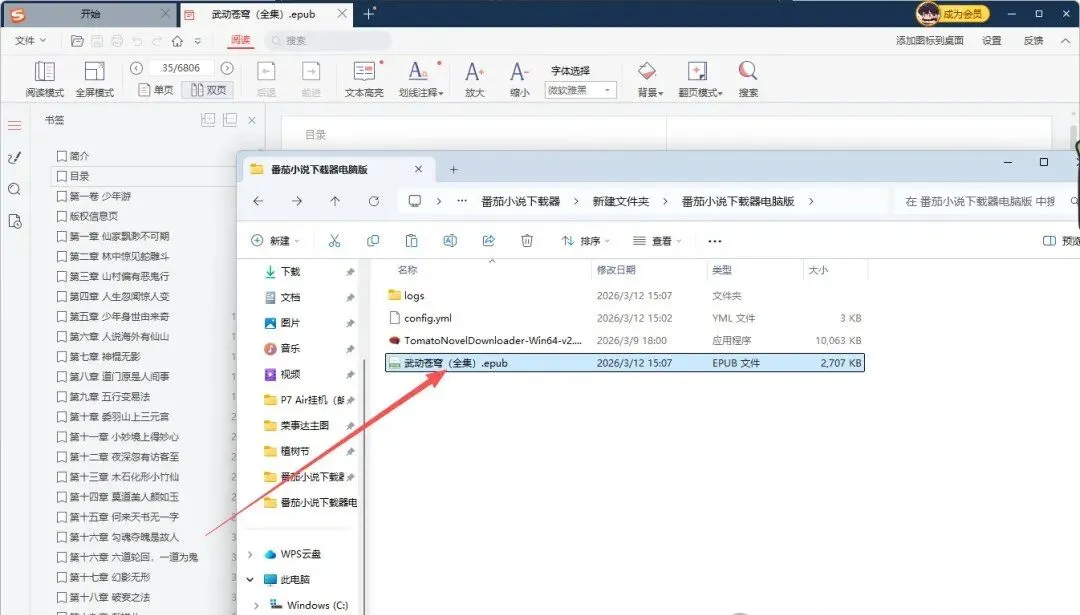
Task: Tick the 第十七章 幻影无形 checkbox
Action: 62,577
